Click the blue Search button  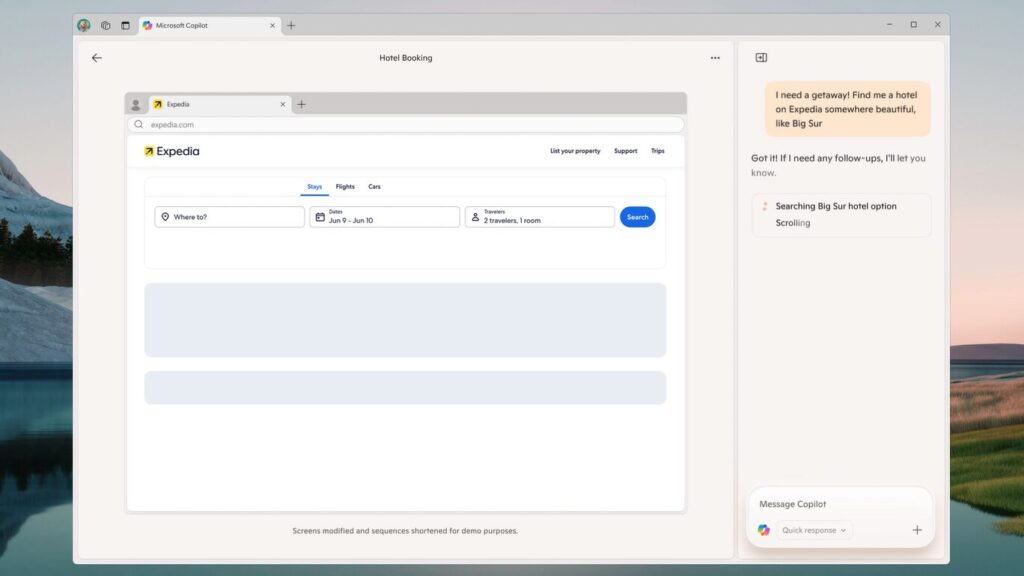pos(637,217)
